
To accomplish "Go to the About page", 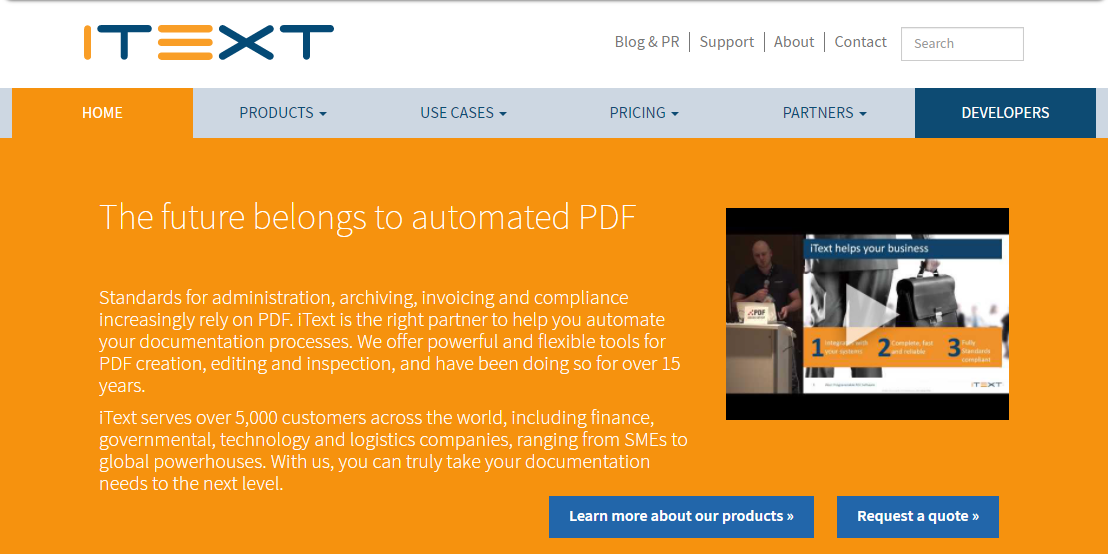I will click(x=794, y=42).
